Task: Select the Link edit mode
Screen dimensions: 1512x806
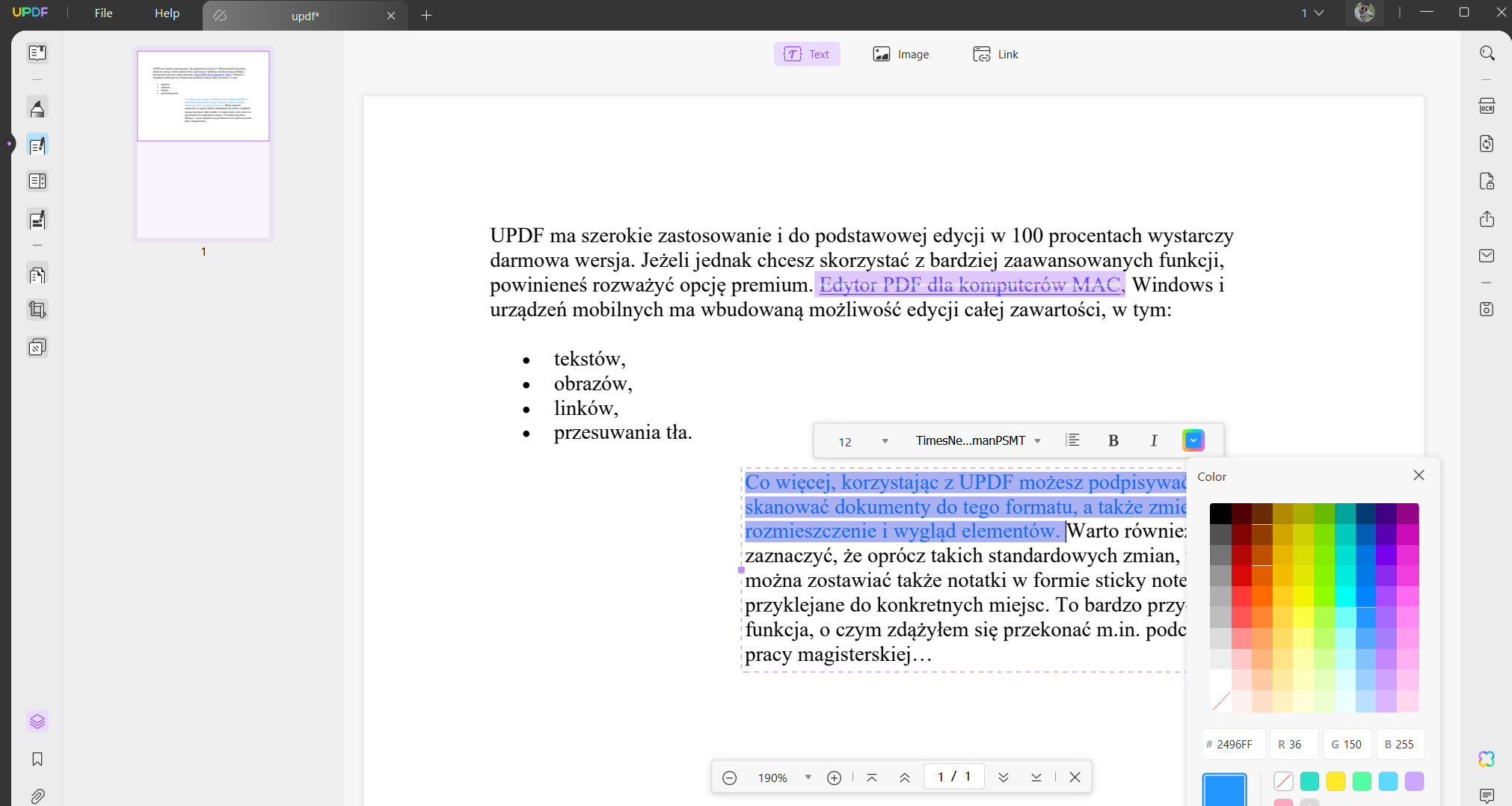Action: (996, 54)
